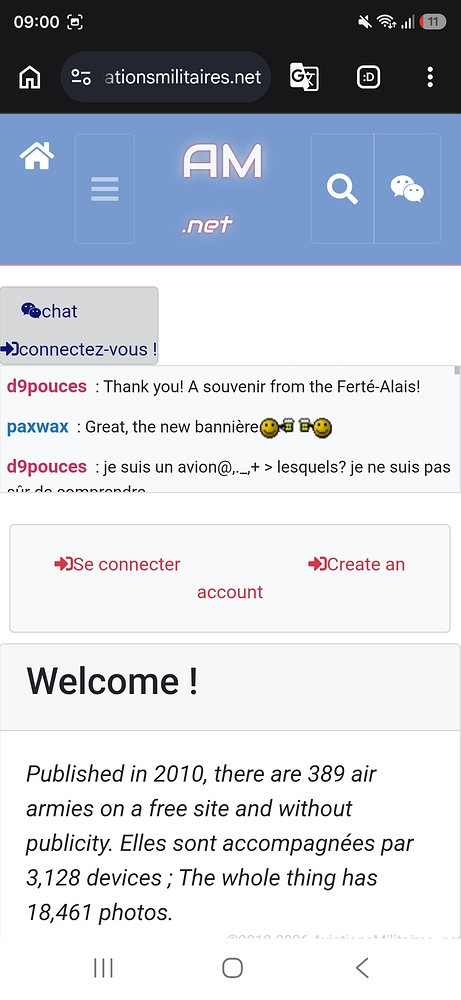Click the 'Se connecter' link
The height and width of the screenshot is (1000, 461).
[x=117, y=564]
